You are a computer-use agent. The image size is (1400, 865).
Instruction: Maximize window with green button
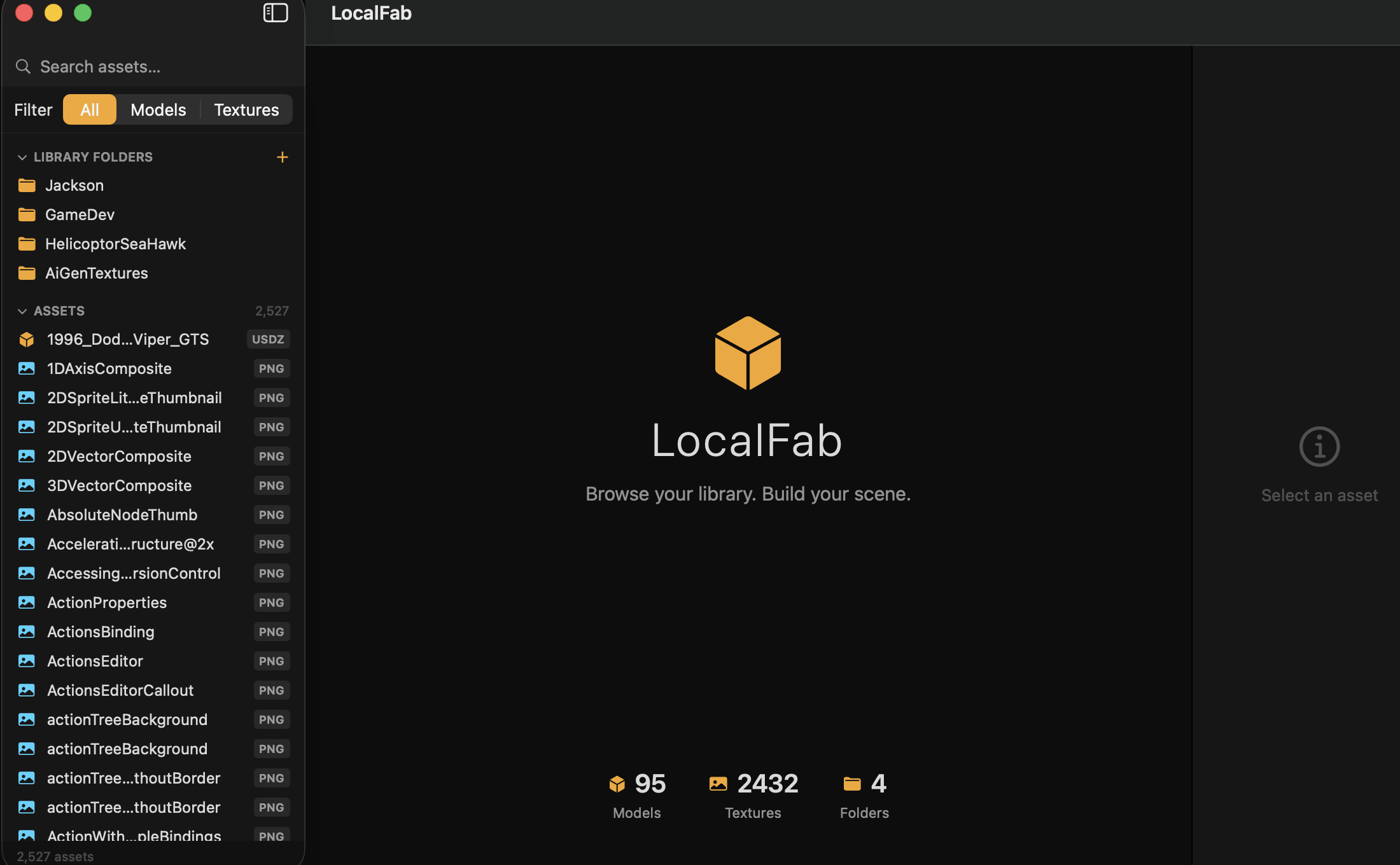pyautogui.click(x=83, y=13)
